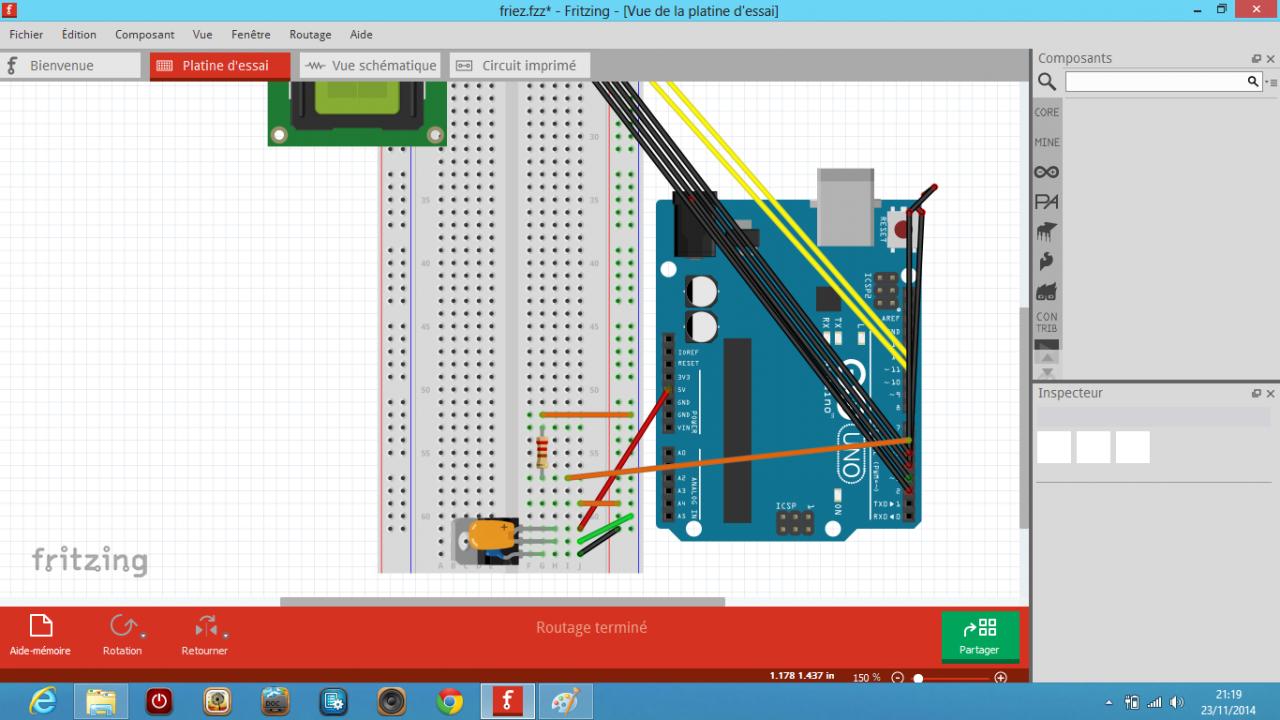Open Internet Explorer from the taskbar
Screen dimensions: 1280x720
[x=43, y=702]
